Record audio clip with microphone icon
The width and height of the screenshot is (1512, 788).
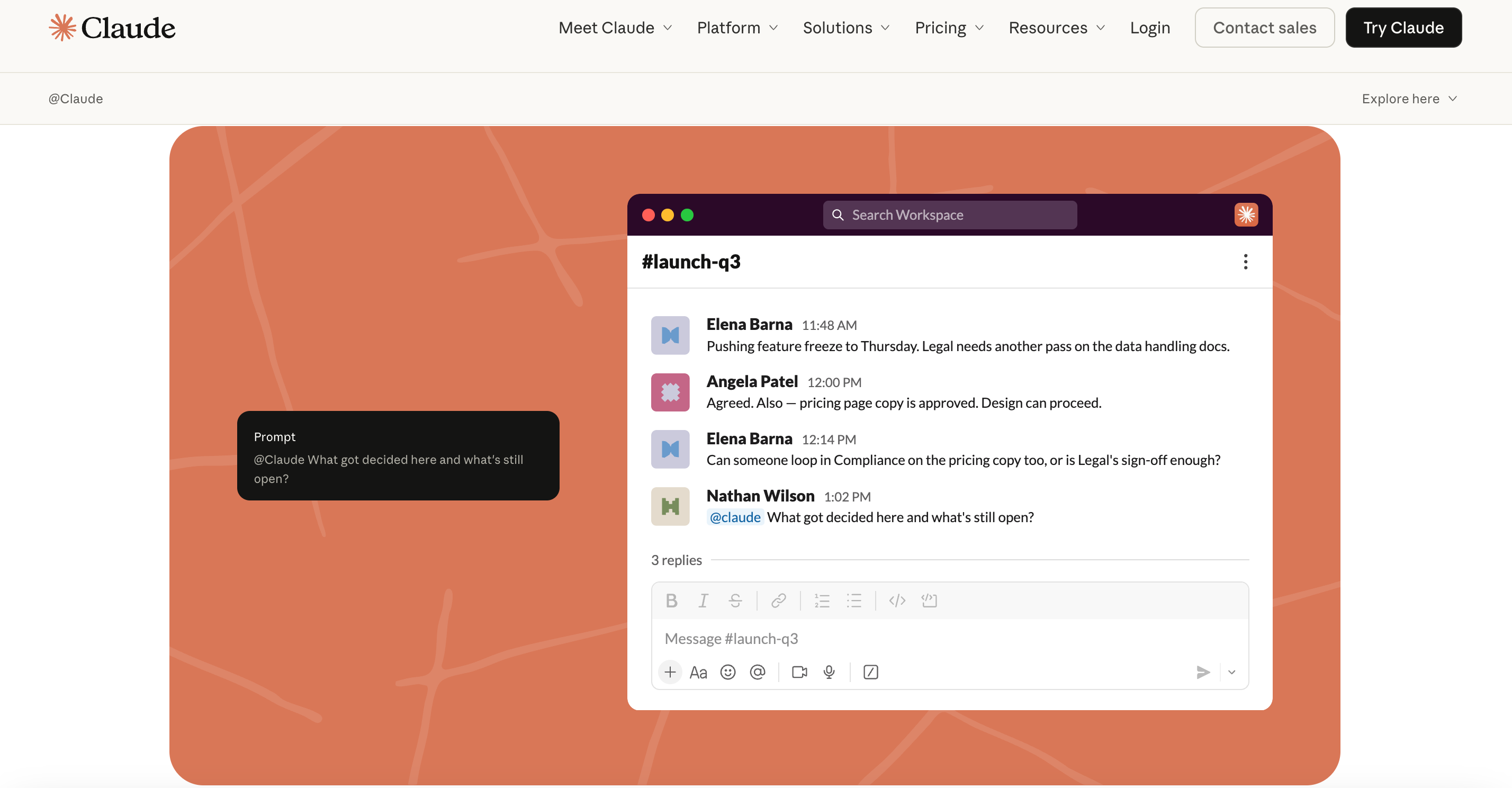[x=829, y=671]
